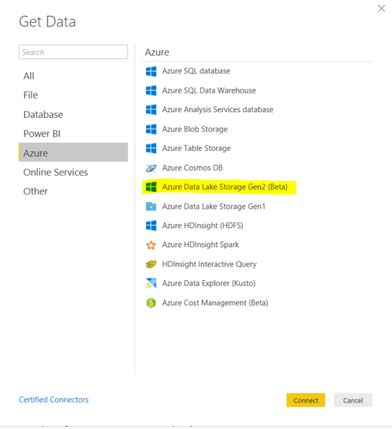Select the Other category
The width and height of the screenshot is (392, 429).
35,191
